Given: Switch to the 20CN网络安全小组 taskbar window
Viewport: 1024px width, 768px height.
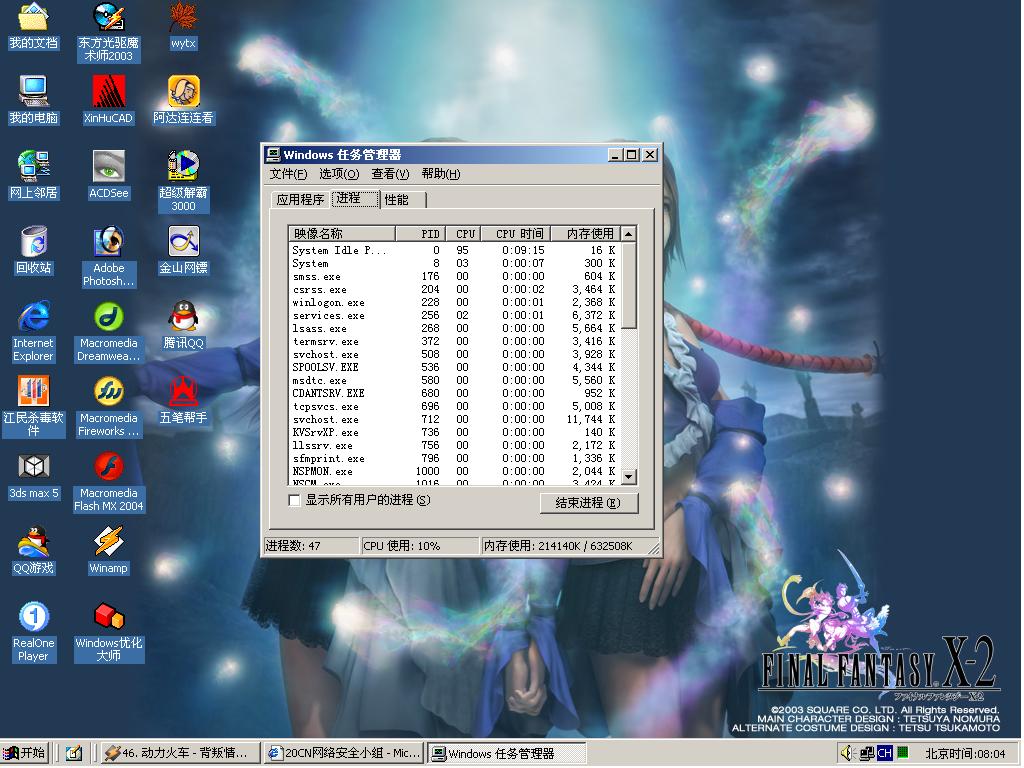Looking at the screenshot, I should tap(344, 753).
